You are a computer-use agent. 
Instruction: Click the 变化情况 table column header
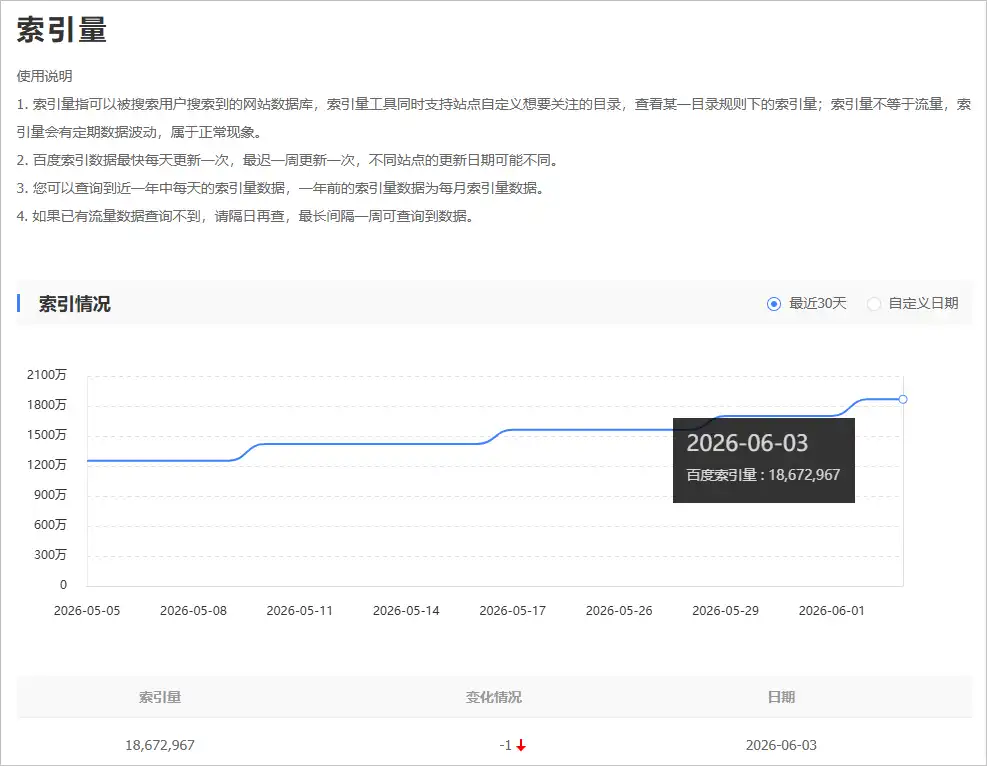click(x=494, y=697)
